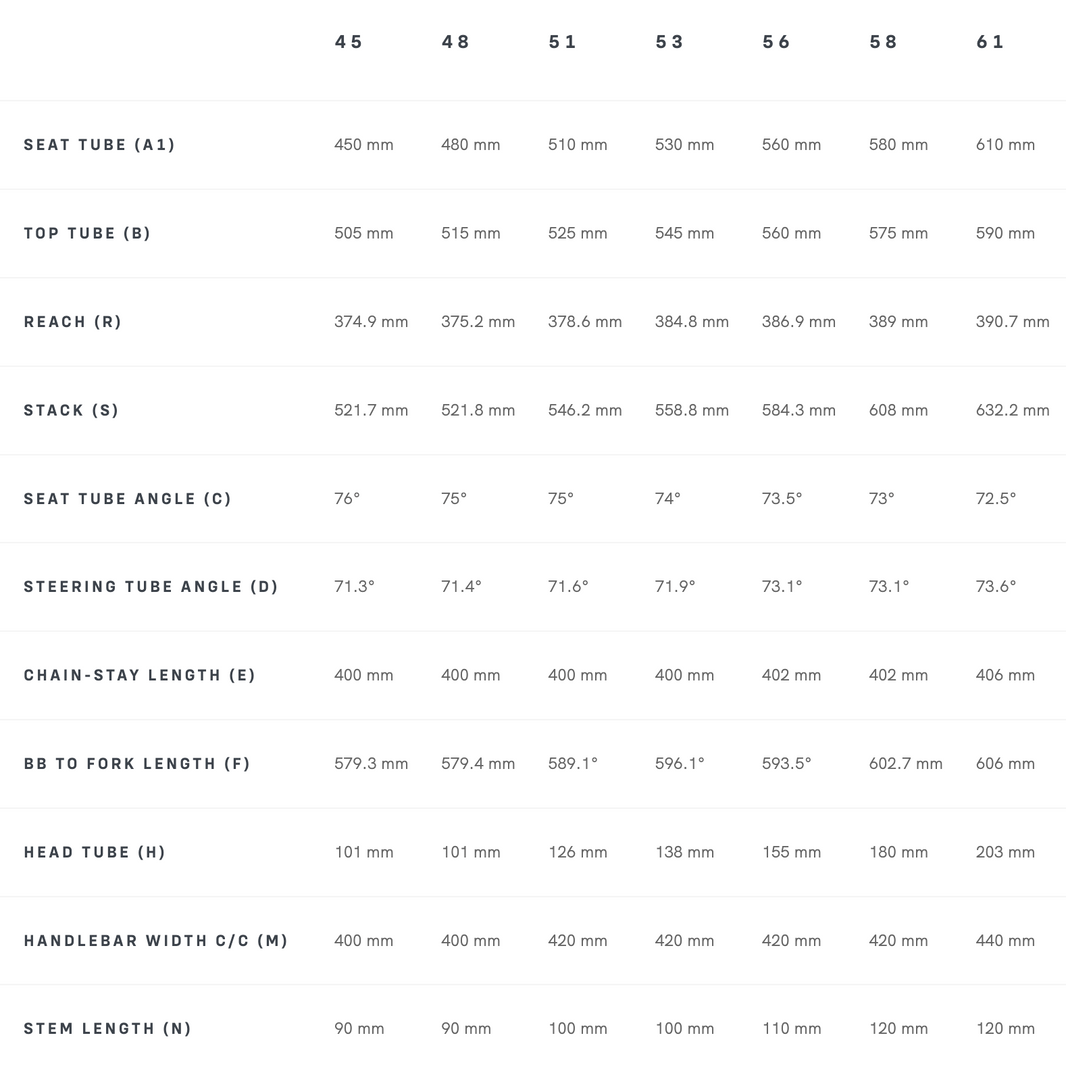Click the size 61 column header

pos(990,42)
